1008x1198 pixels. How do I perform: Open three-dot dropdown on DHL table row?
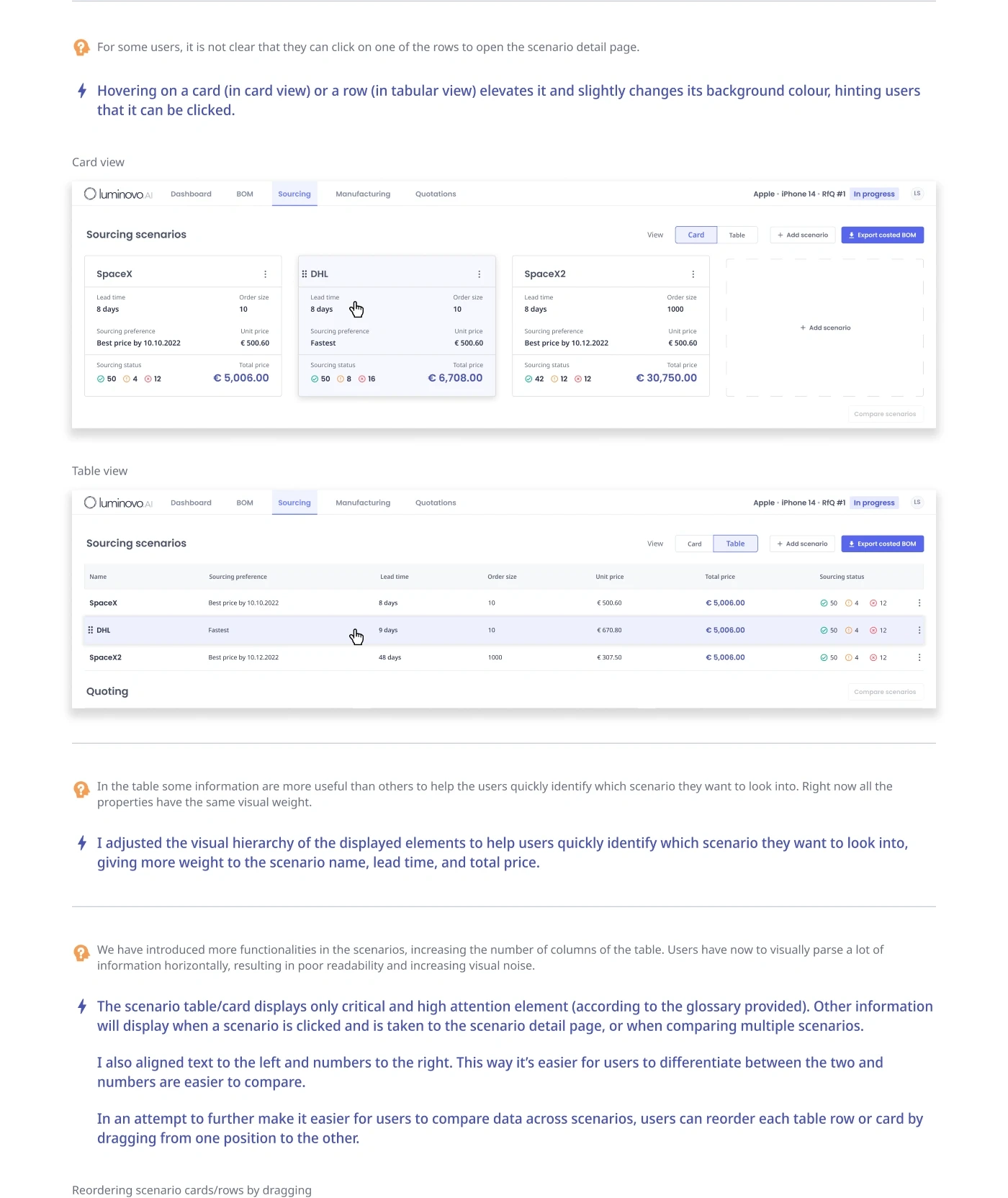click(919, 631)
